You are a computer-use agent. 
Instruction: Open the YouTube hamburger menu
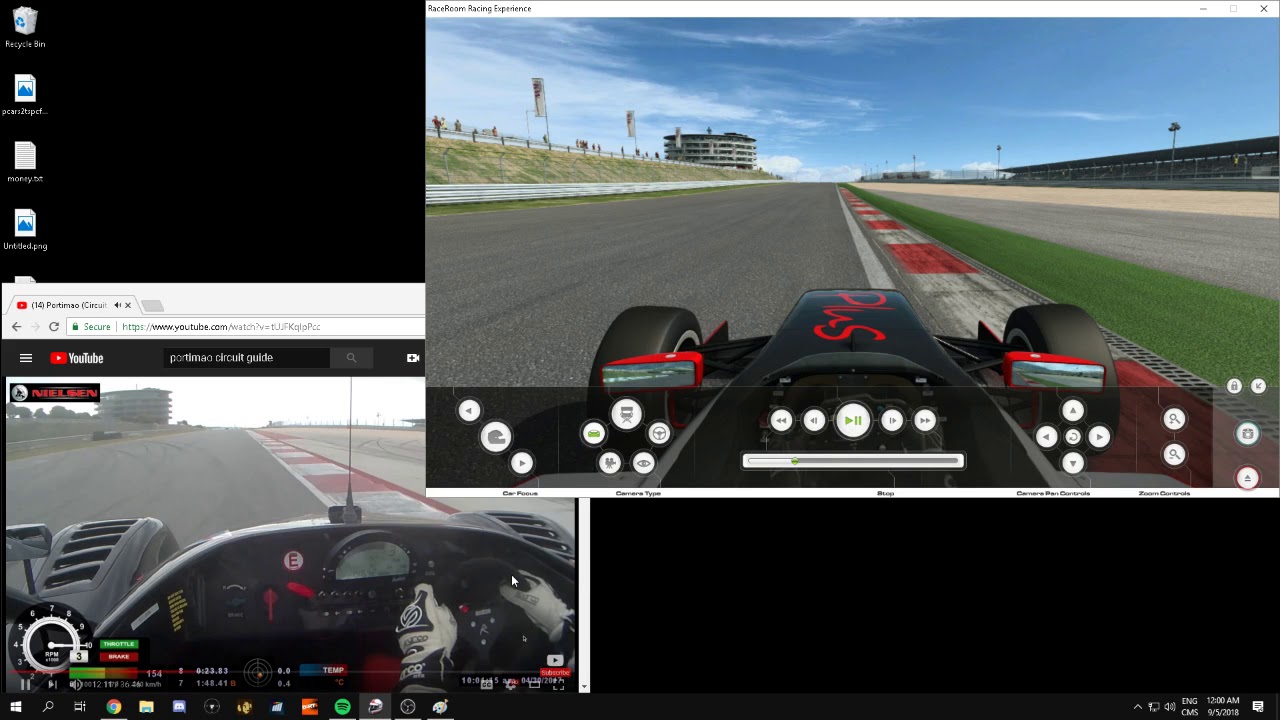[x=26, y=358]
